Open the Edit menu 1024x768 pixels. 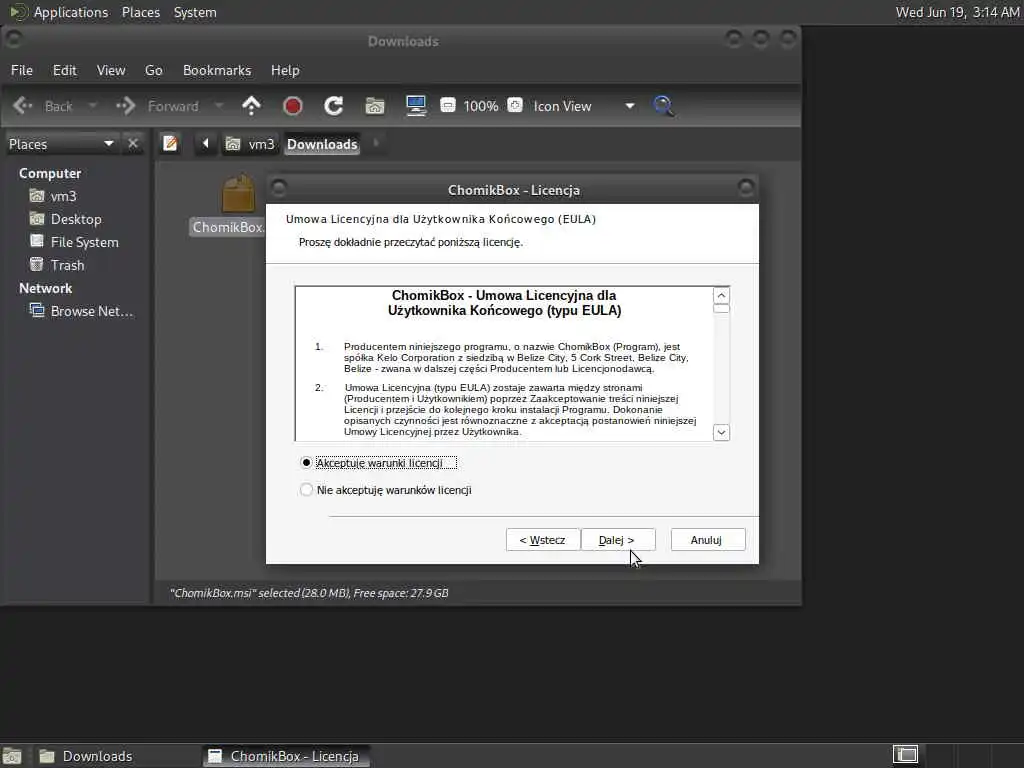pos(65,70)
